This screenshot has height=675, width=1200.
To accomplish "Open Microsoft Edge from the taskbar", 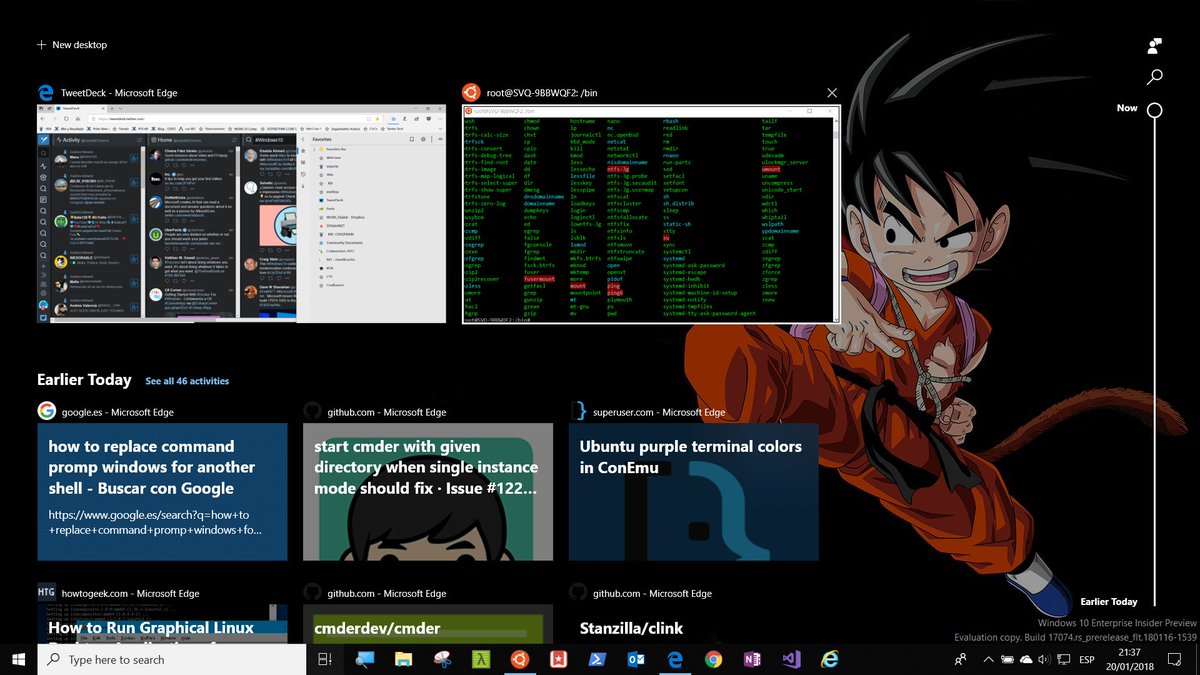I will click(x=675, y=659).
